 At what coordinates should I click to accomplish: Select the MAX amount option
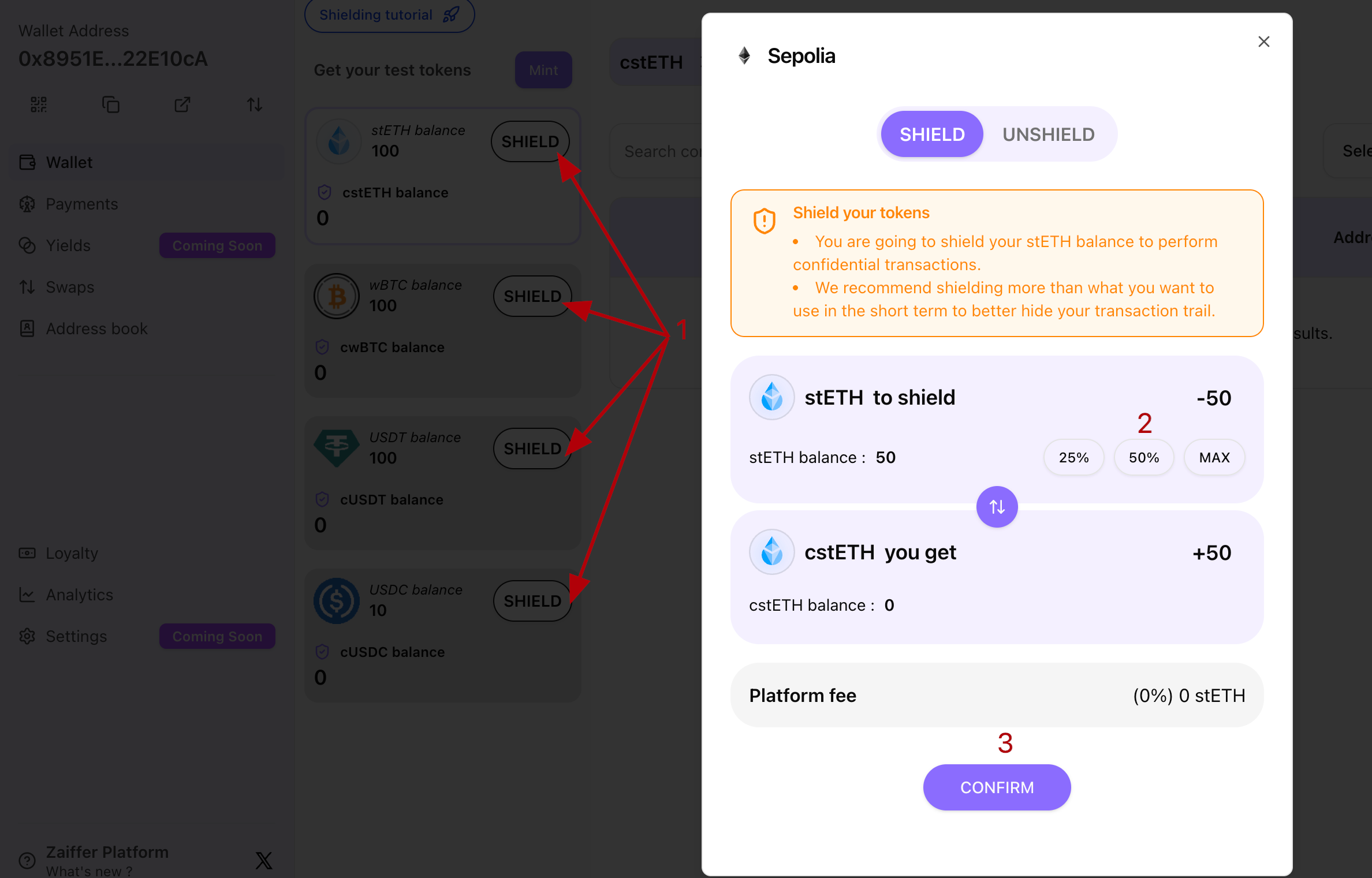tap(1214, 458)
